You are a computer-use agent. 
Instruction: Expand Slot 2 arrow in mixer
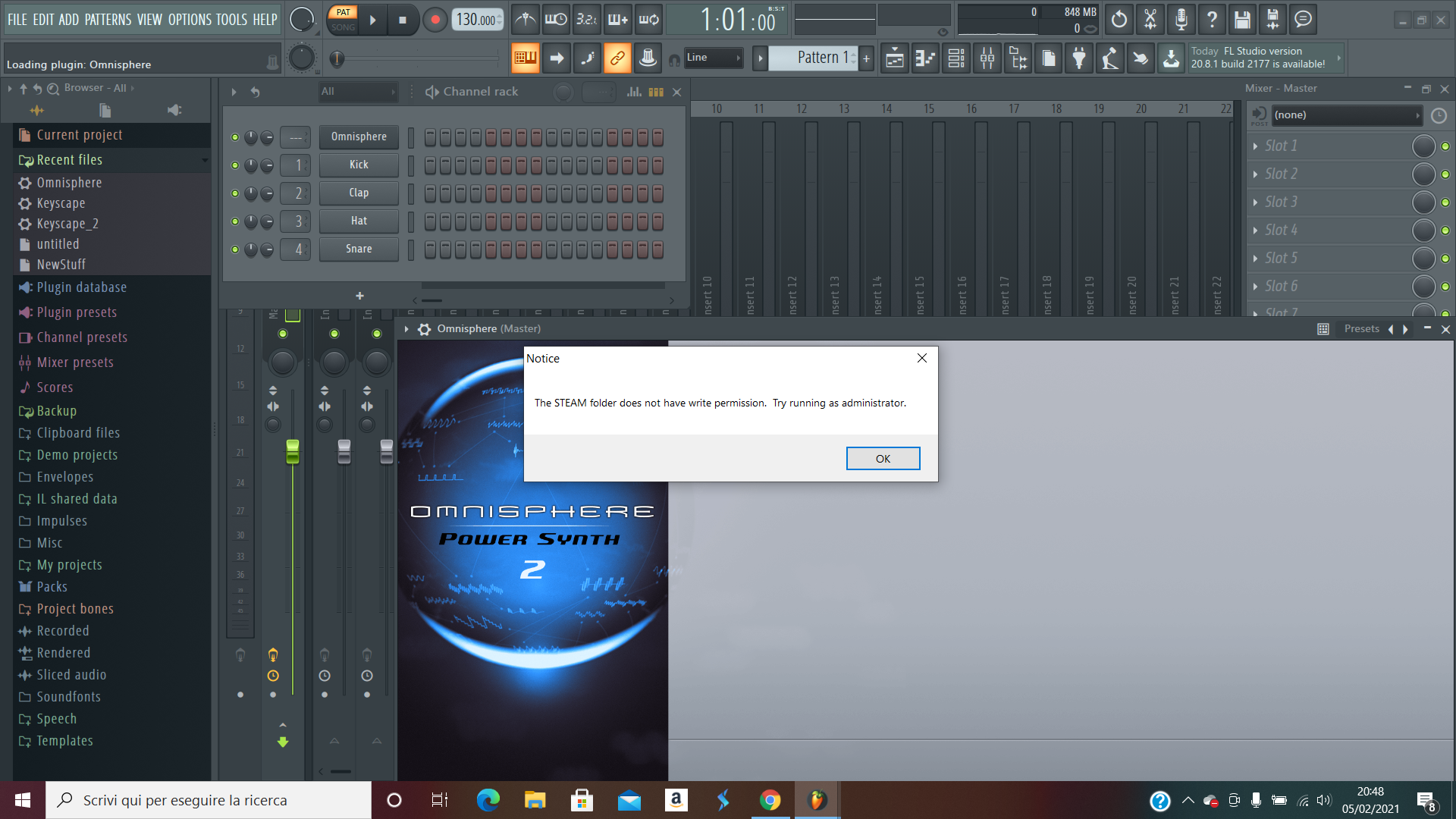(x=1255, y=174)
